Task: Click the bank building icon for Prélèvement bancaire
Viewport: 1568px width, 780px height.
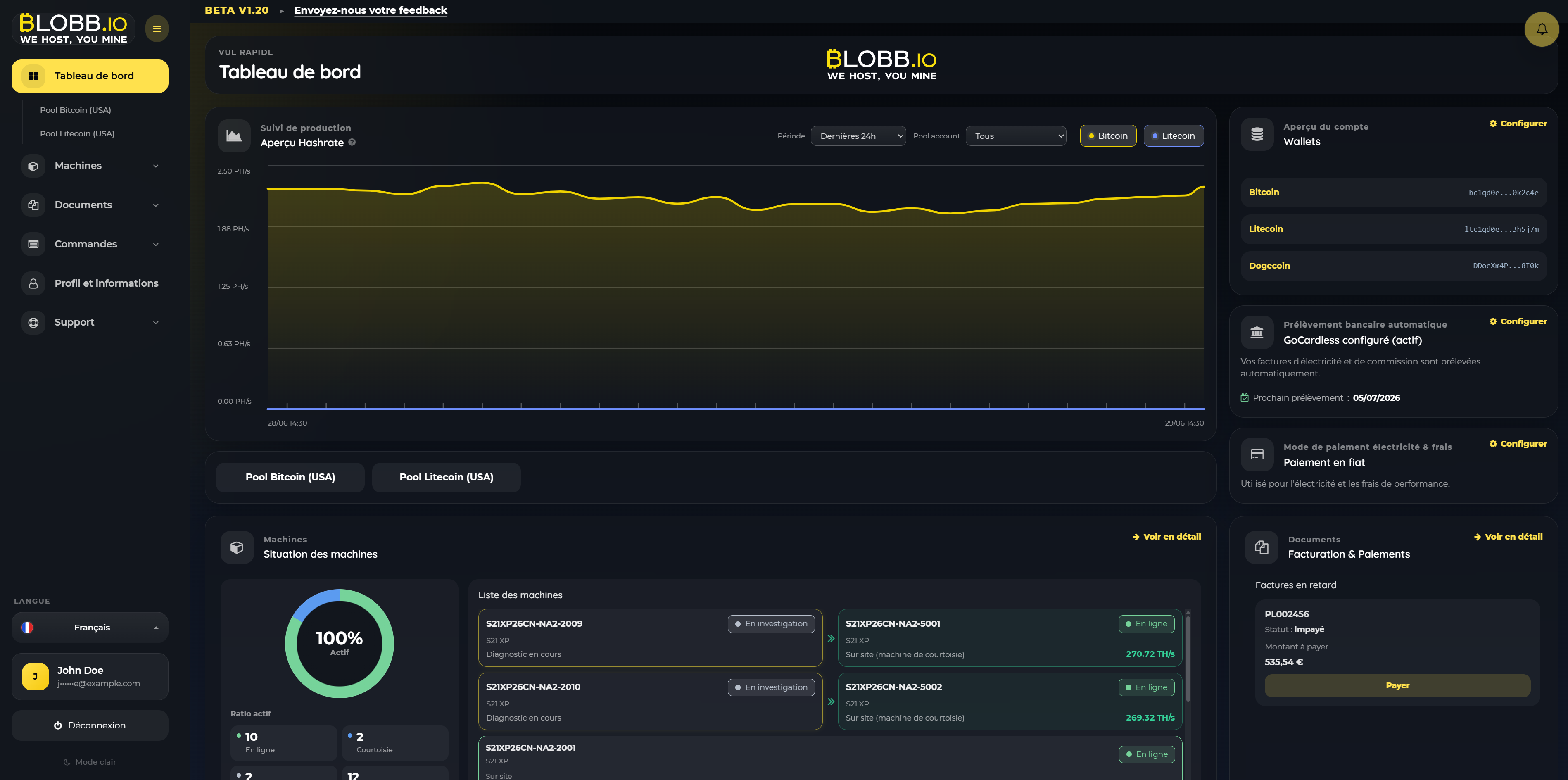Action: tap(1257, 333)
